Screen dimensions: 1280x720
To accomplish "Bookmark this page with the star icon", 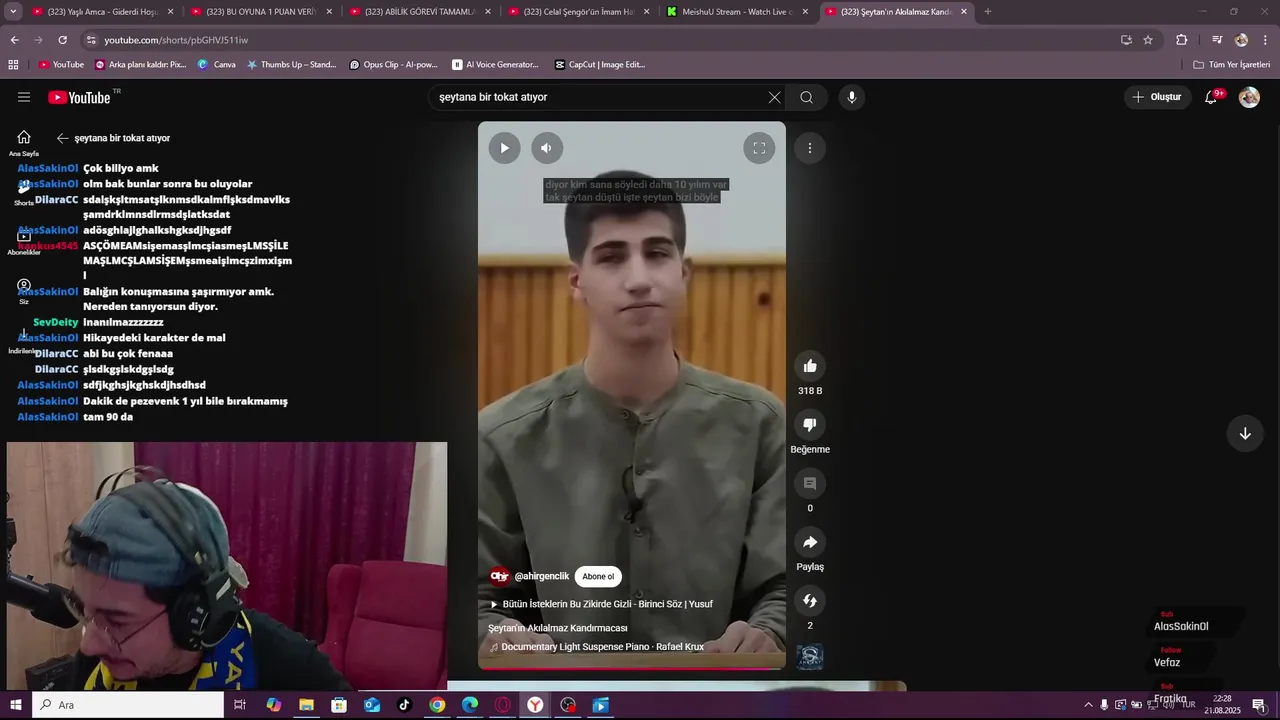I will point(1148,40).
